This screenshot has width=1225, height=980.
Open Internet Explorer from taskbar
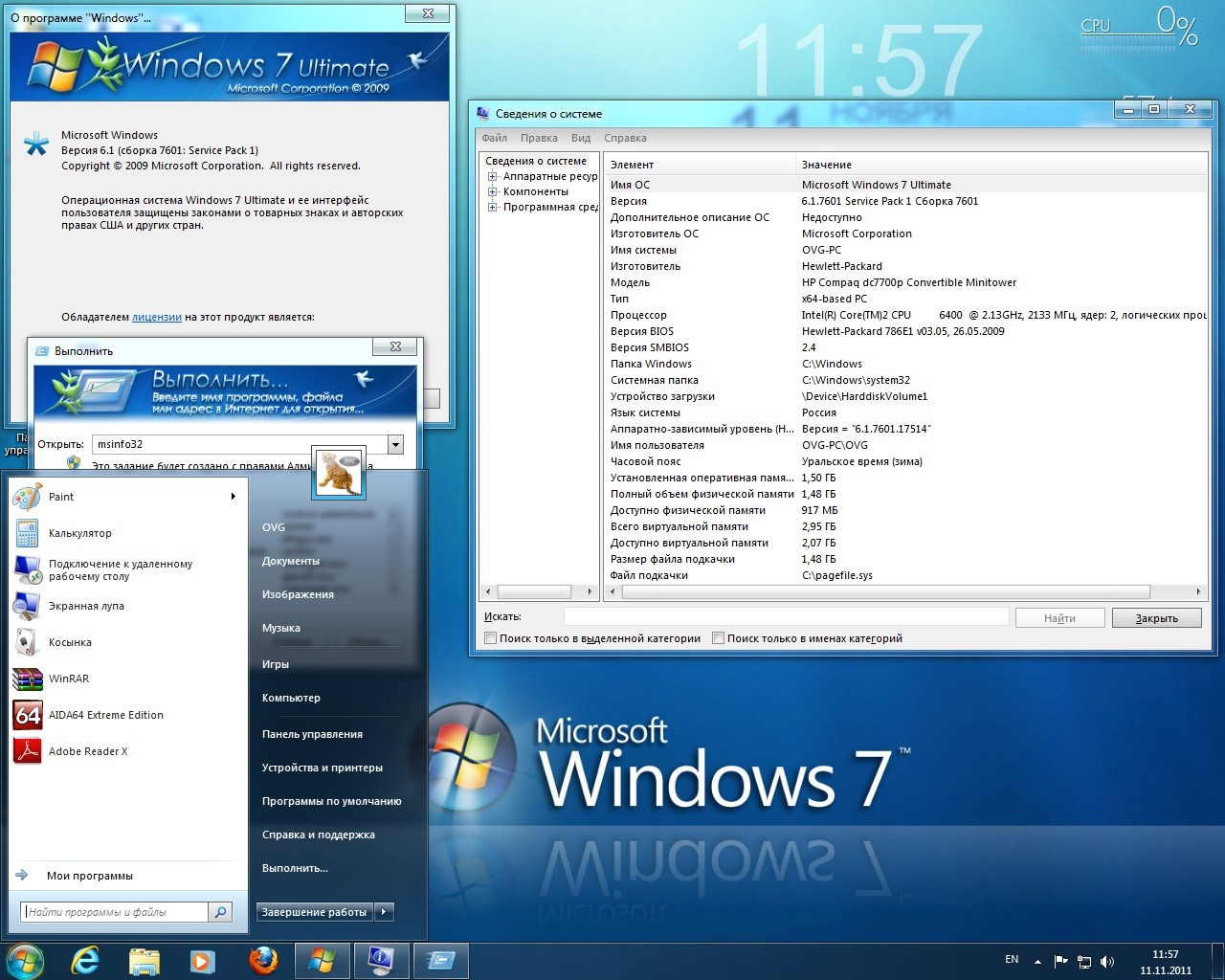tap(85, 961)
